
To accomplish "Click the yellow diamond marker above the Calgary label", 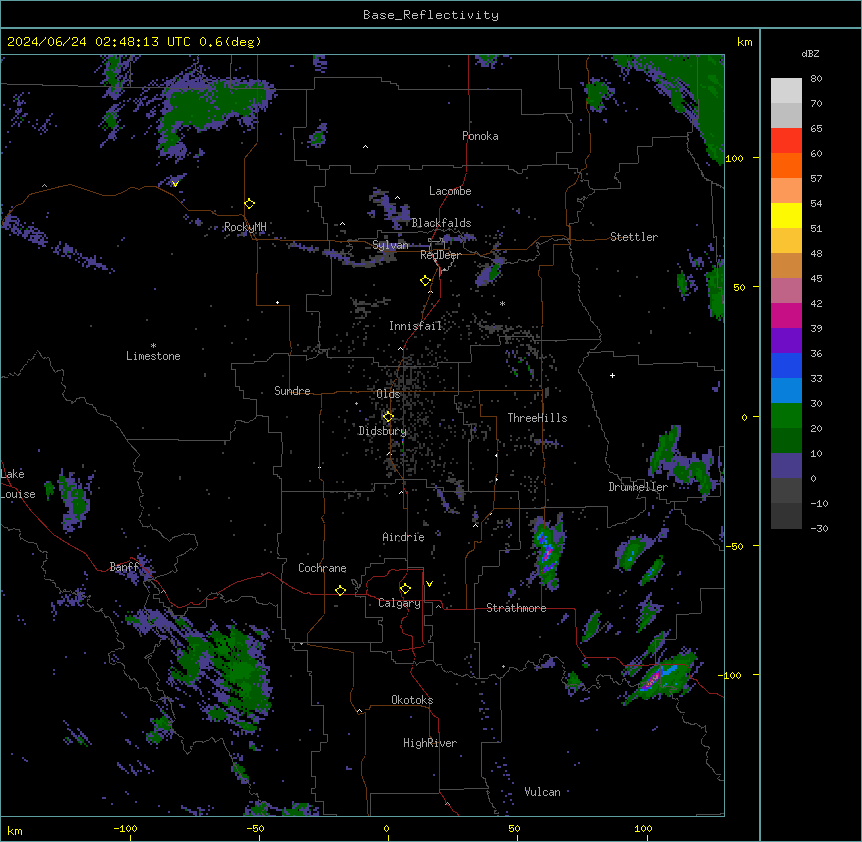I will pos(405,589).
